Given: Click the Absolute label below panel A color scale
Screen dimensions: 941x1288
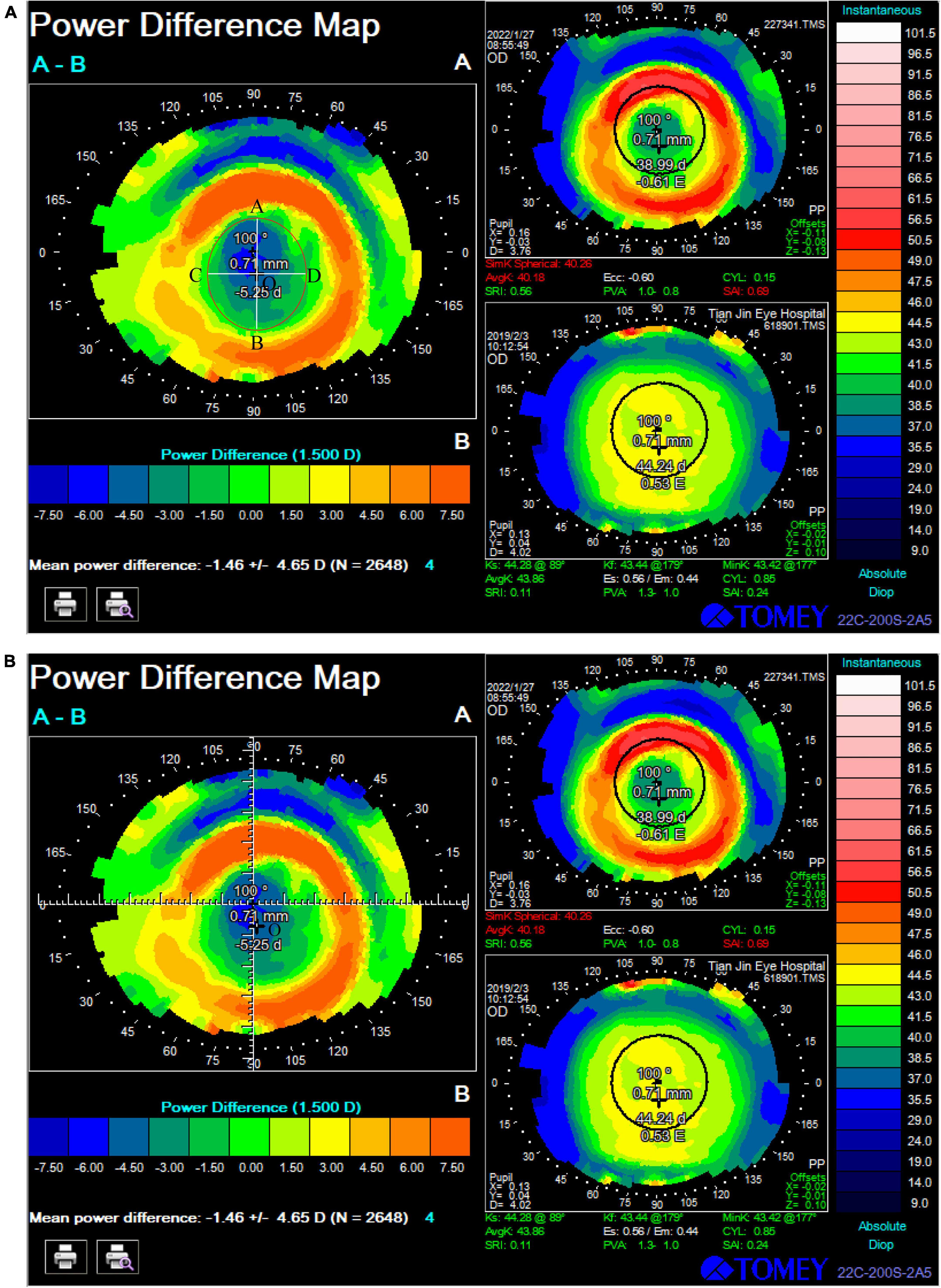Looking at the screenshot, I should click(x=882, y=573).
